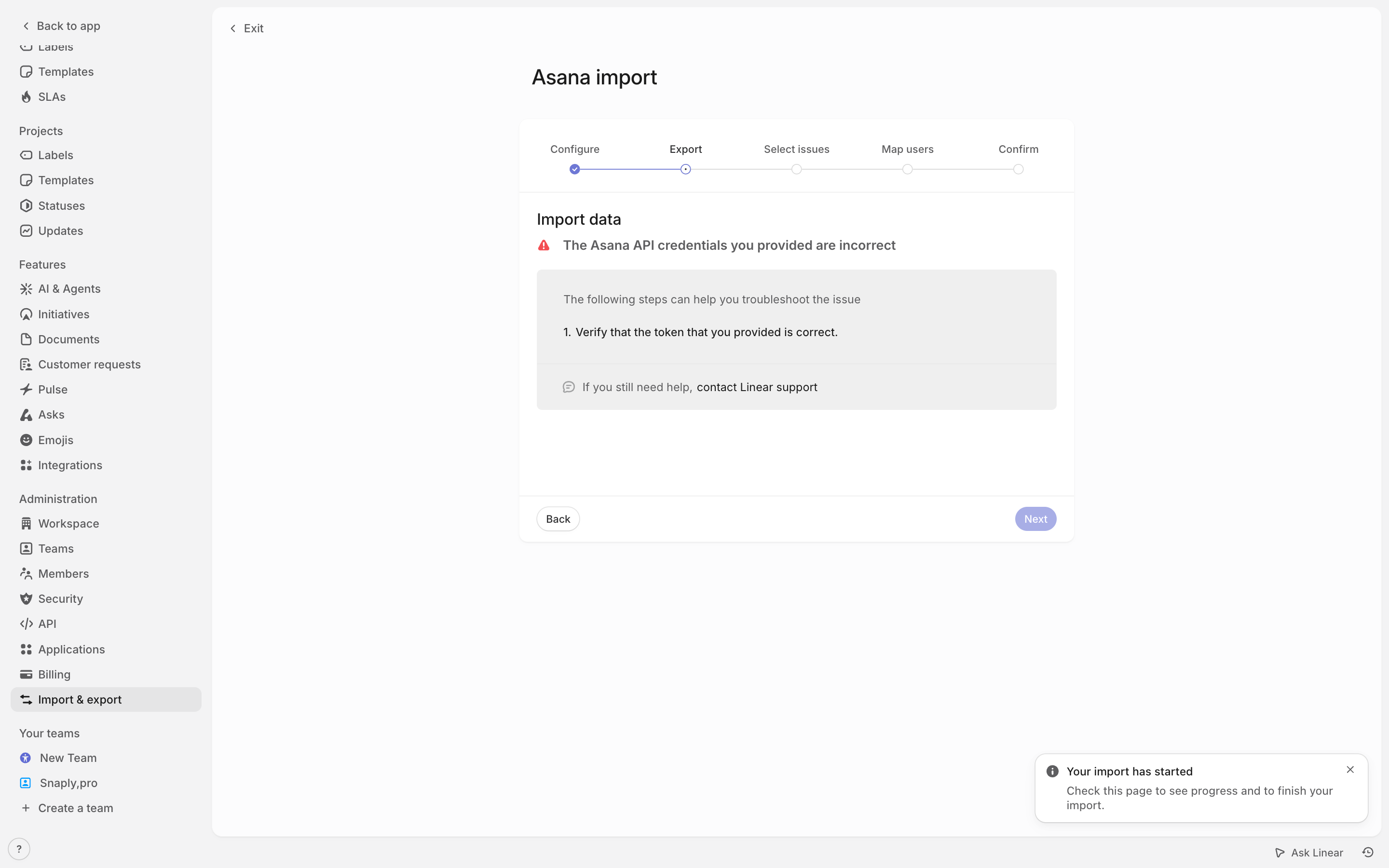The width and height of the screenshot is (1389, 868).
Task: Click Create a team
Action: [x=75, y=808]
